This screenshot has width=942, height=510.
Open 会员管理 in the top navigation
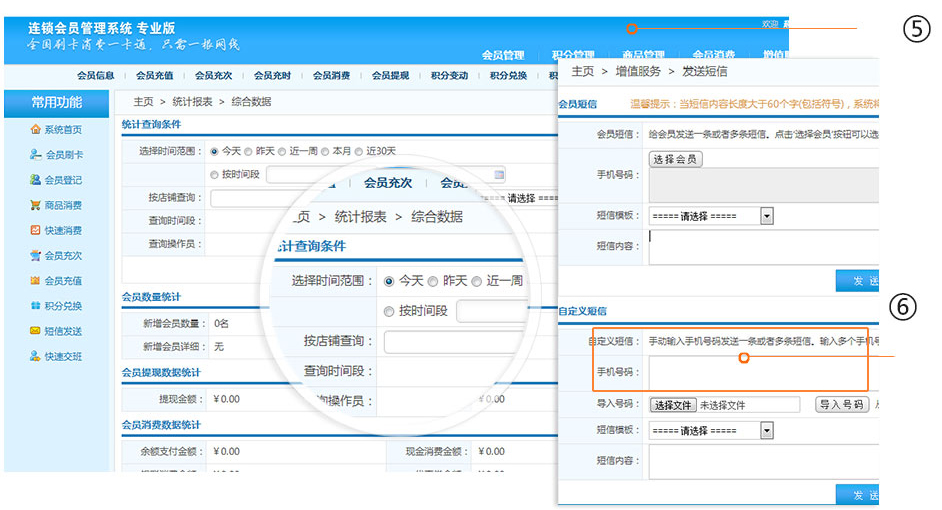coord(503,55)
